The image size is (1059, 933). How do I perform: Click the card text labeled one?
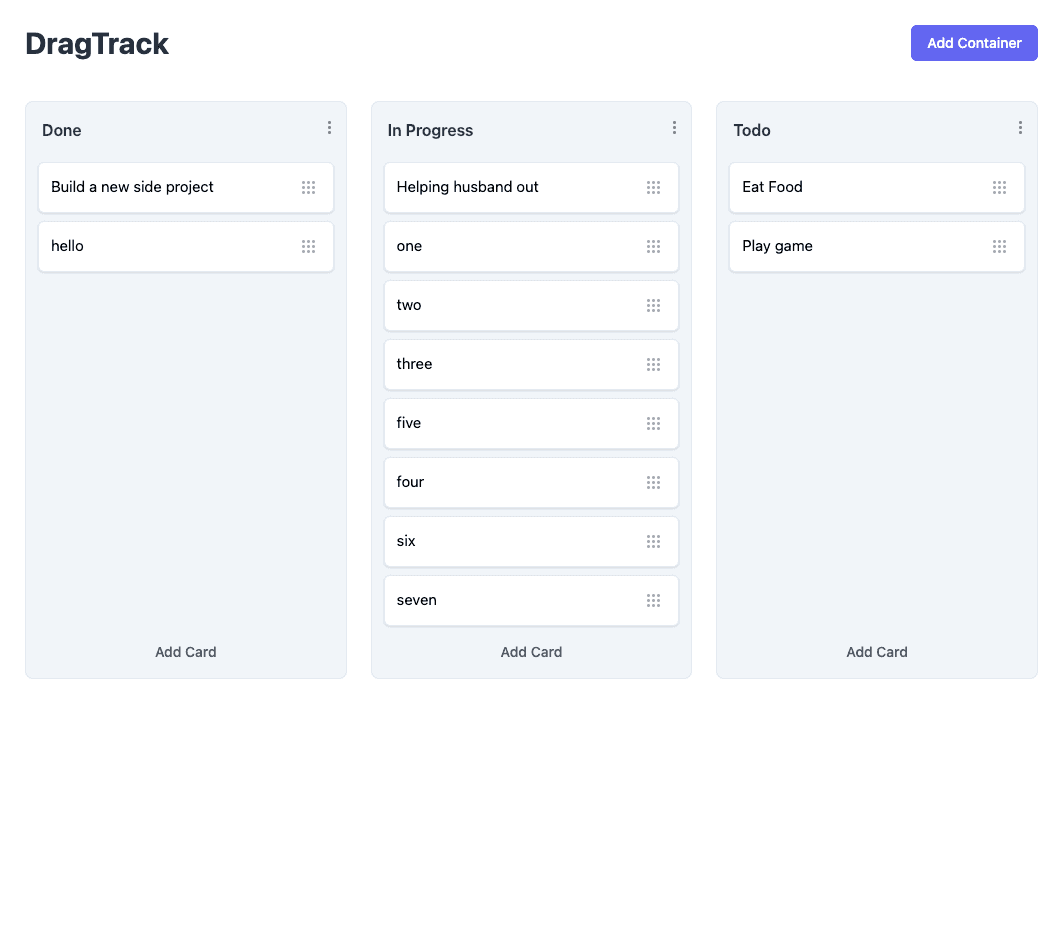(409, 246)
